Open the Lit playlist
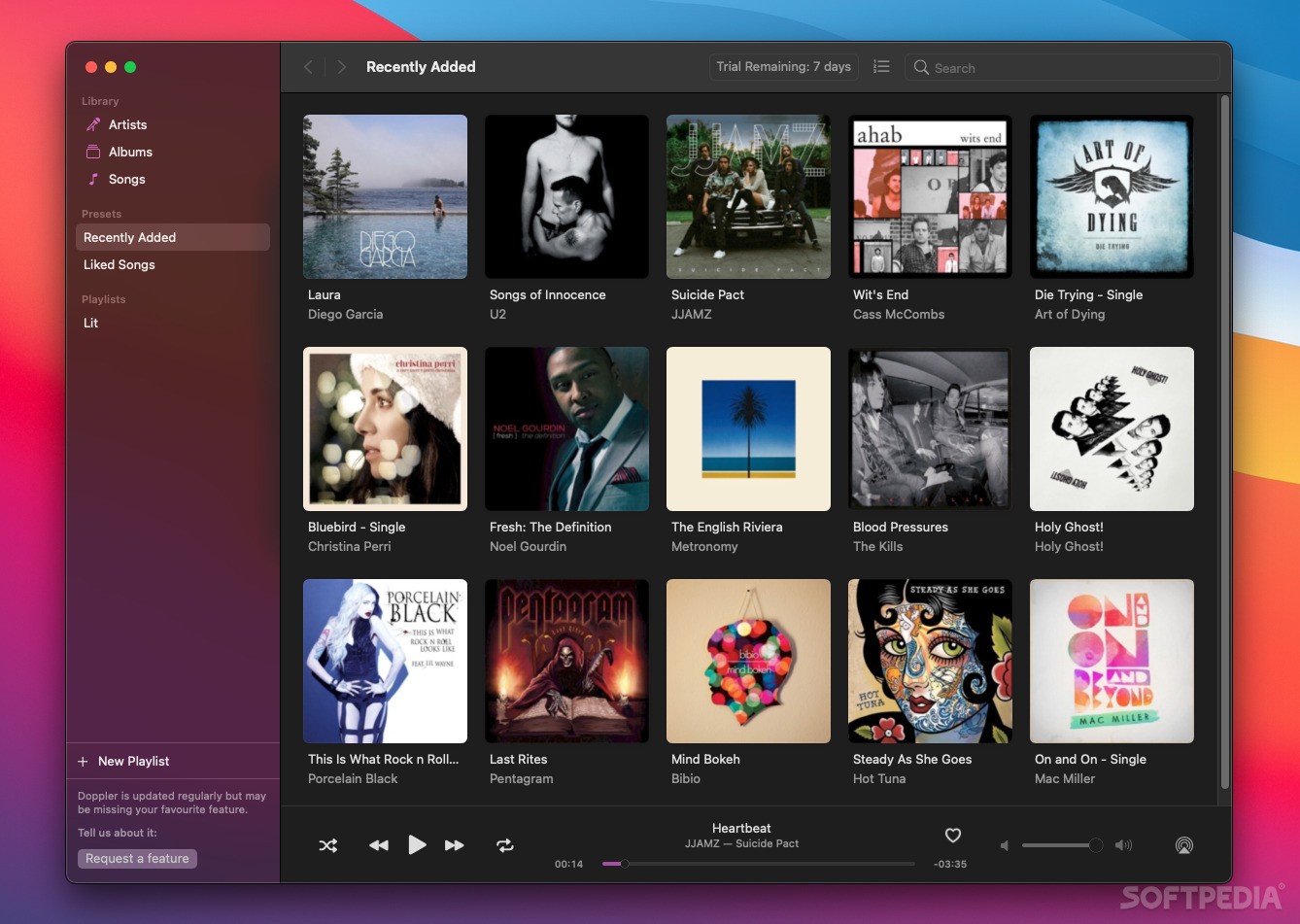Image resolution: width=1300 pixels, height=924 pixels. click(91, 323)
